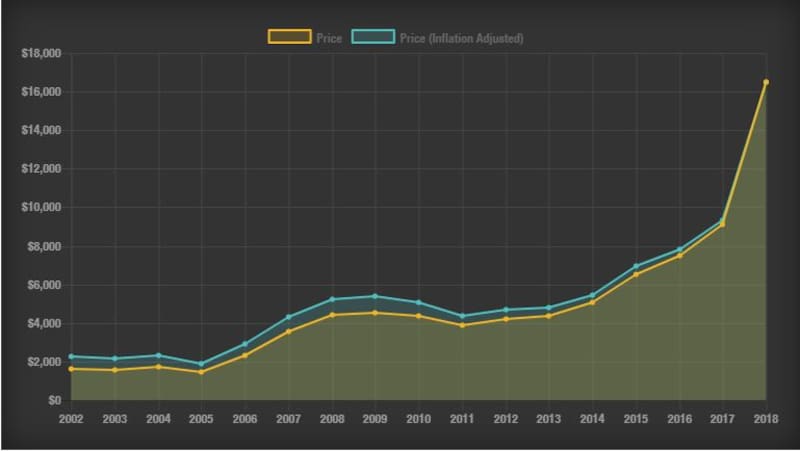This screenshot has width=800, height=451.
Task: Select the teal inflation-adjusted point for 2015
Action: [636, 266]
